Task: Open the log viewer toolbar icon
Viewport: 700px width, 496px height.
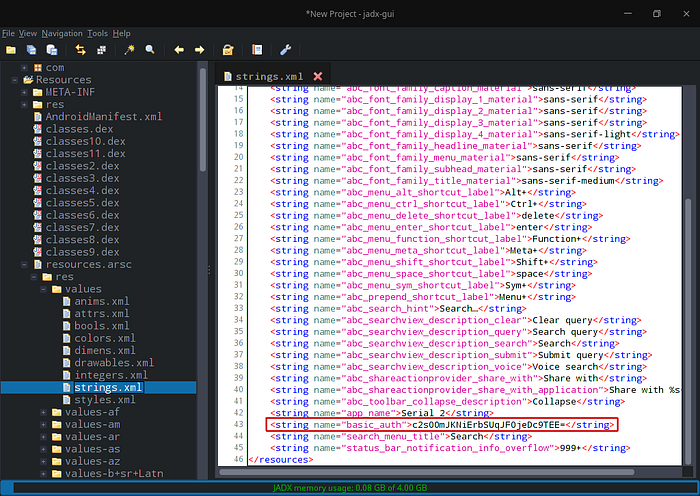Action: 257,49
